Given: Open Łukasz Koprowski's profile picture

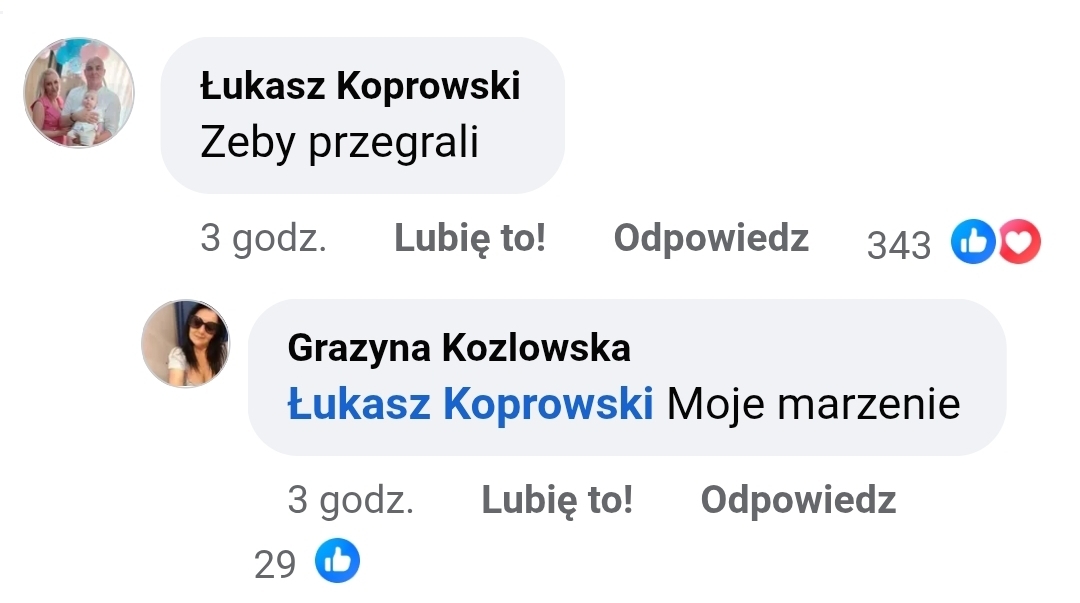Looking at the screenshot, I should click(x=79, y=95).
